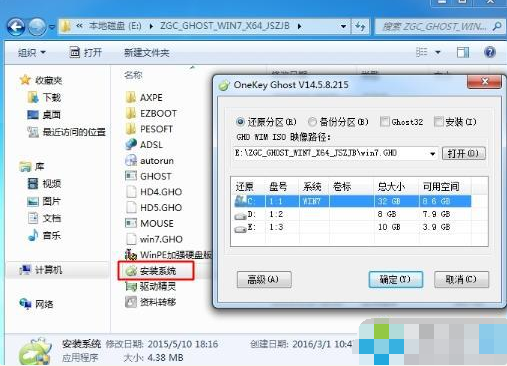This screenshot has width=507, height=366.
Task: Select the MOUSE application icon
Action: (131, 223)
